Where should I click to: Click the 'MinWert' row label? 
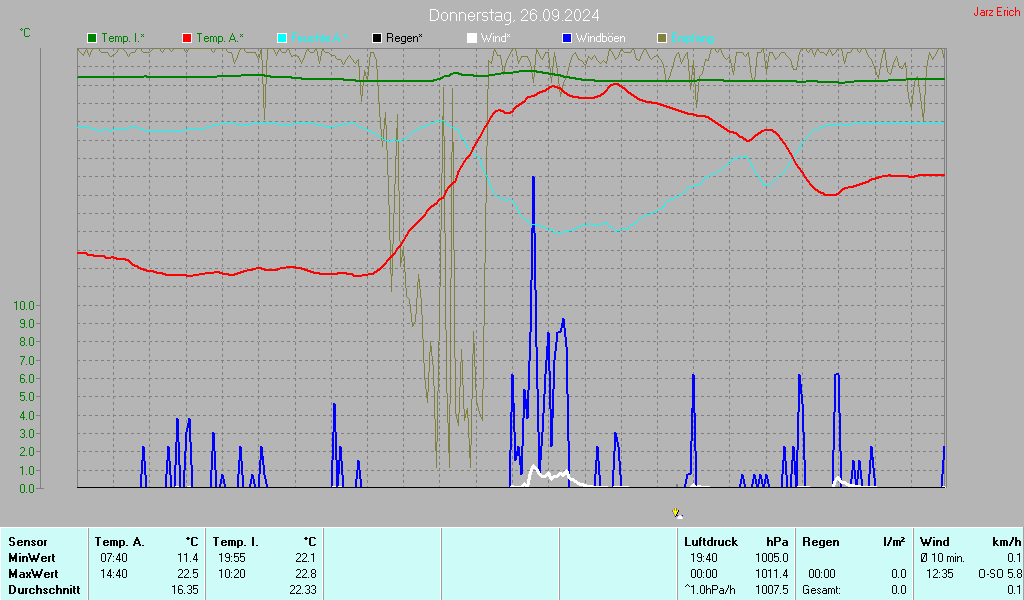pos(32,558)
